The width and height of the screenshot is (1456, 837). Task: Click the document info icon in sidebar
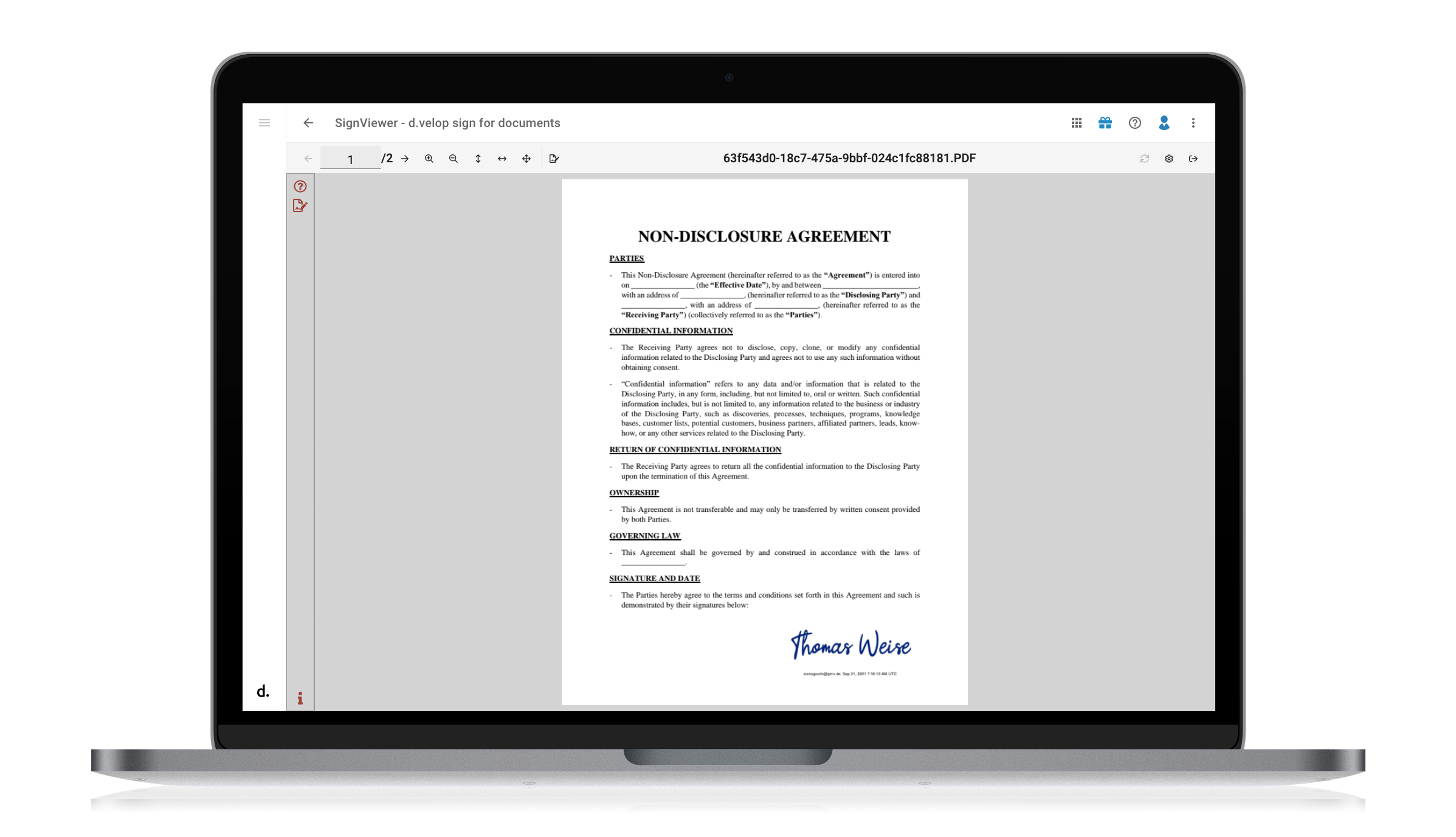tap(300, 696)
